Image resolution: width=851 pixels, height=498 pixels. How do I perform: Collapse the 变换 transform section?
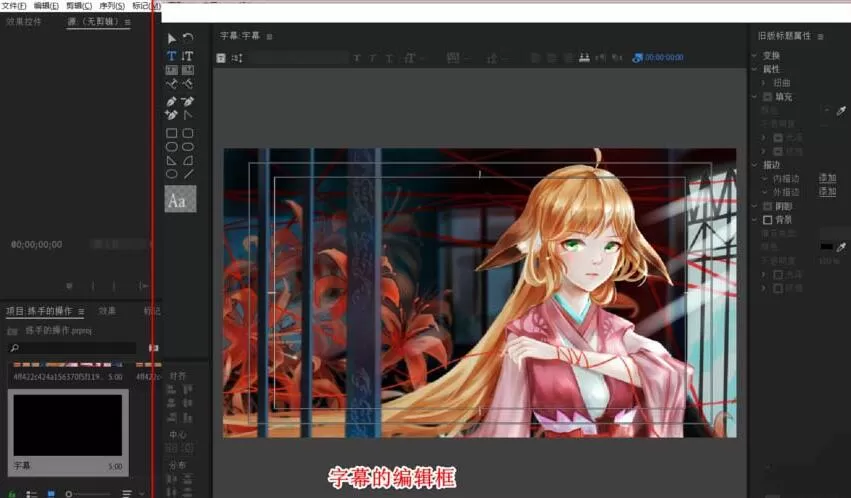click(754, 55)
